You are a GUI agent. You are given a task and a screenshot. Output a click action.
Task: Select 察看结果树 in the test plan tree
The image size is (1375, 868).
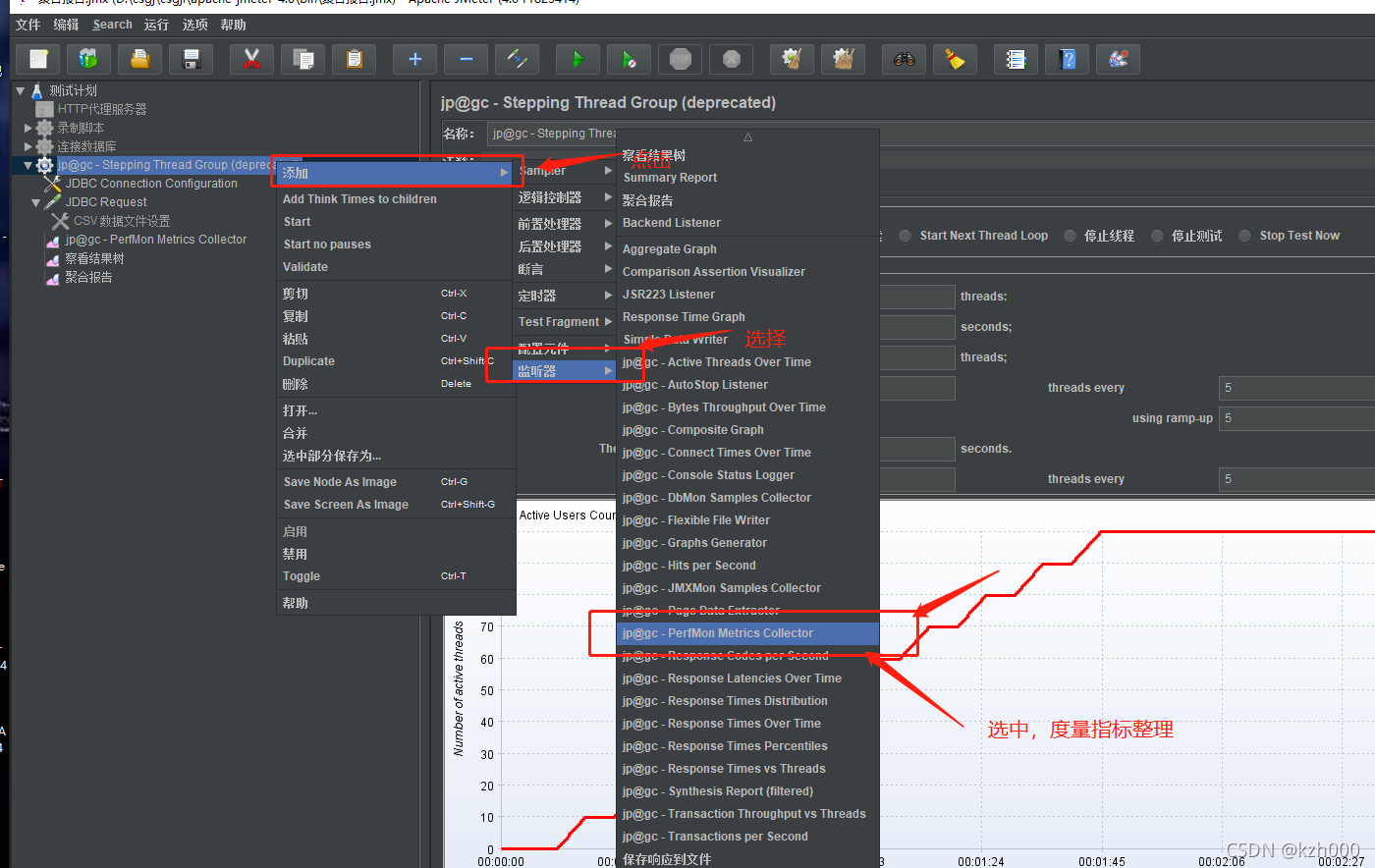click(94, 259)
